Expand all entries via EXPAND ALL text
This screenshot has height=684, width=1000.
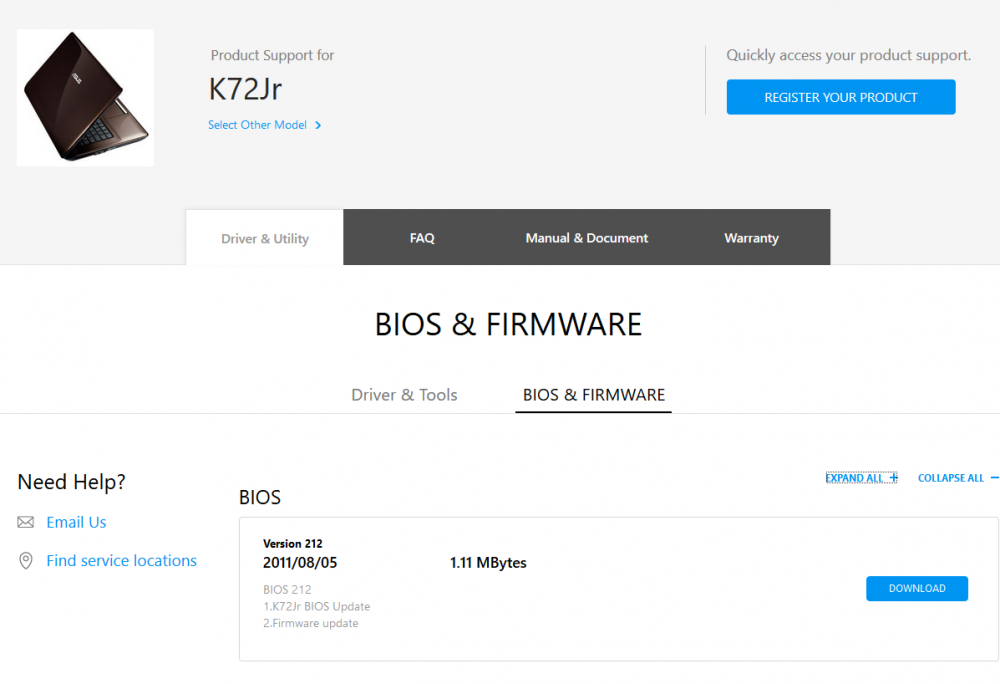tap(853, 478)
